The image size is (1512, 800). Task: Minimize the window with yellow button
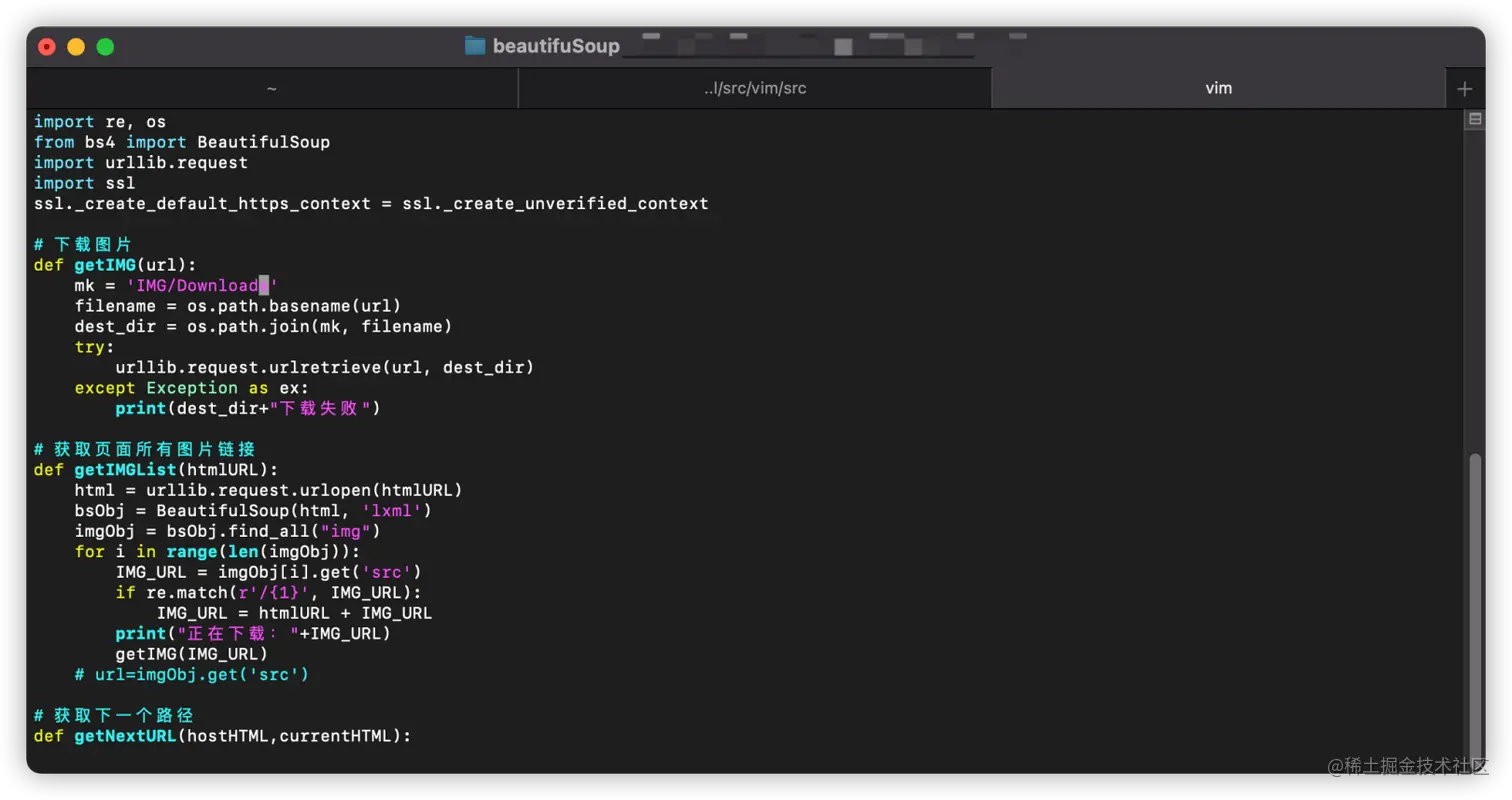click(x=76, y=46)
